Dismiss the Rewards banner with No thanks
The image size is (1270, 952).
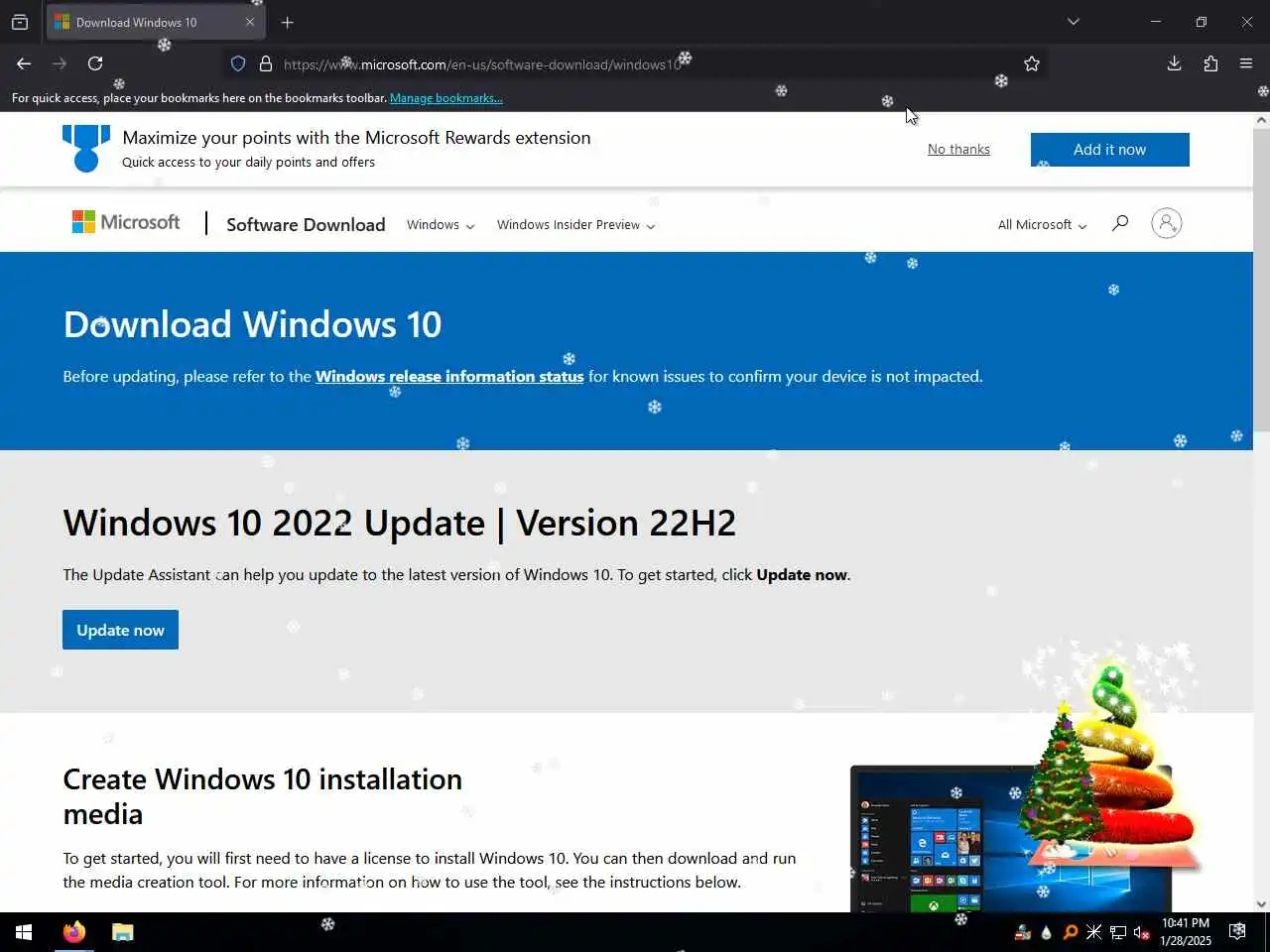click(958, 150)
